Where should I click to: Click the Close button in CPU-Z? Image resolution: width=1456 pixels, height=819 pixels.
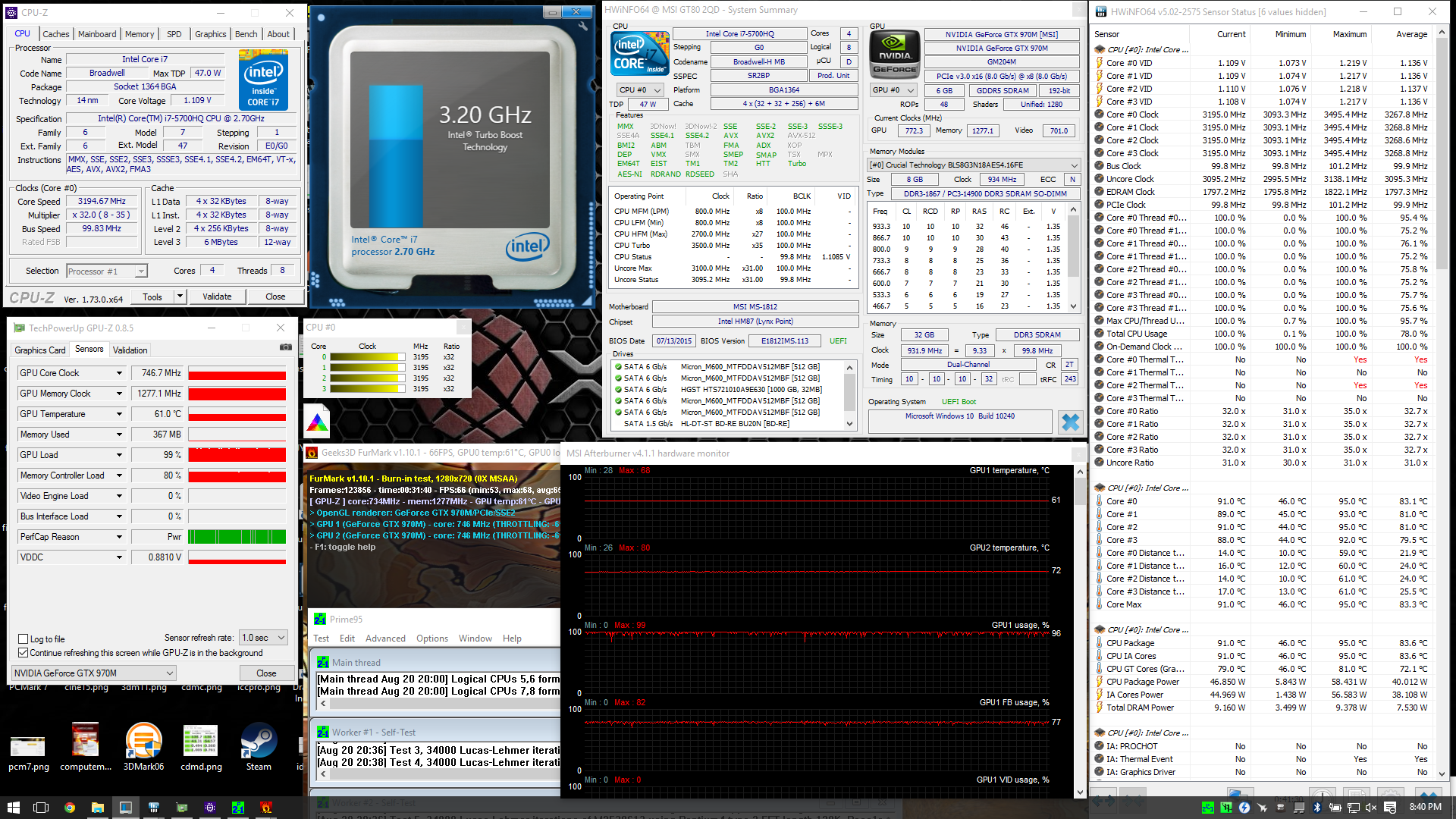point(275,297)
